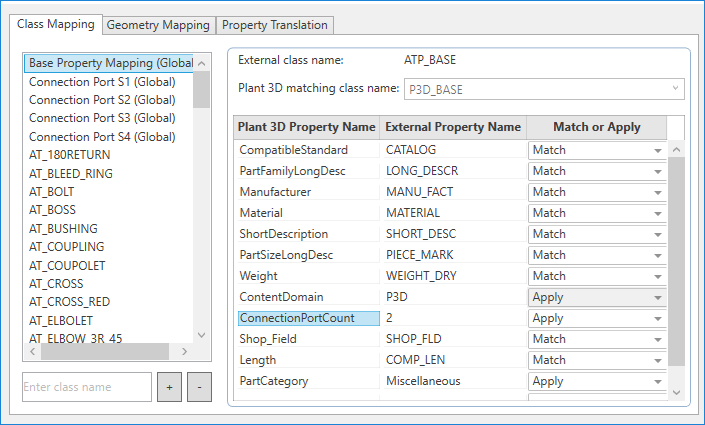Click property table scroll down arrow
705x425 pixels.
point(676,392)
